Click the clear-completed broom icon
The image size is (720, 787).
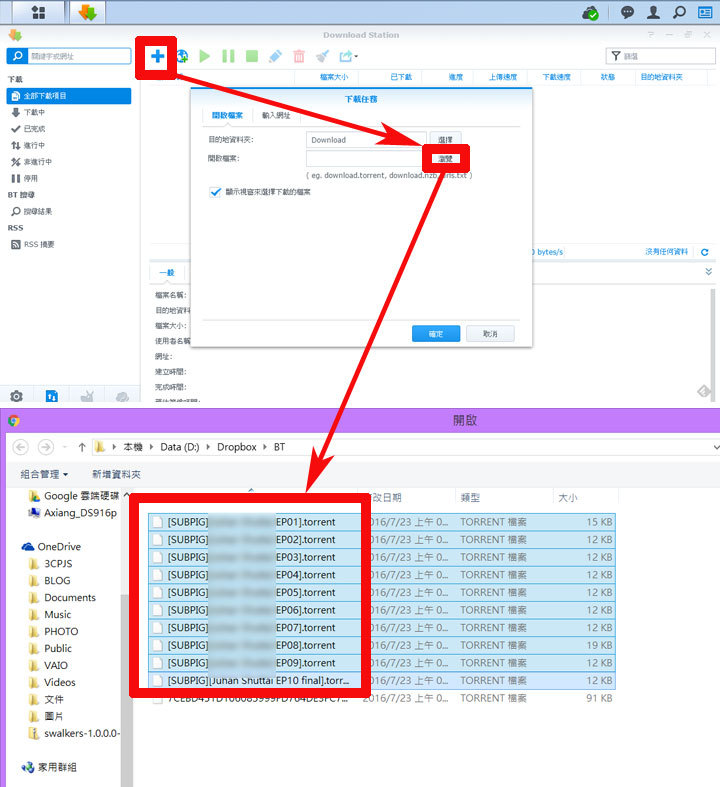click(x=323, y=56)
